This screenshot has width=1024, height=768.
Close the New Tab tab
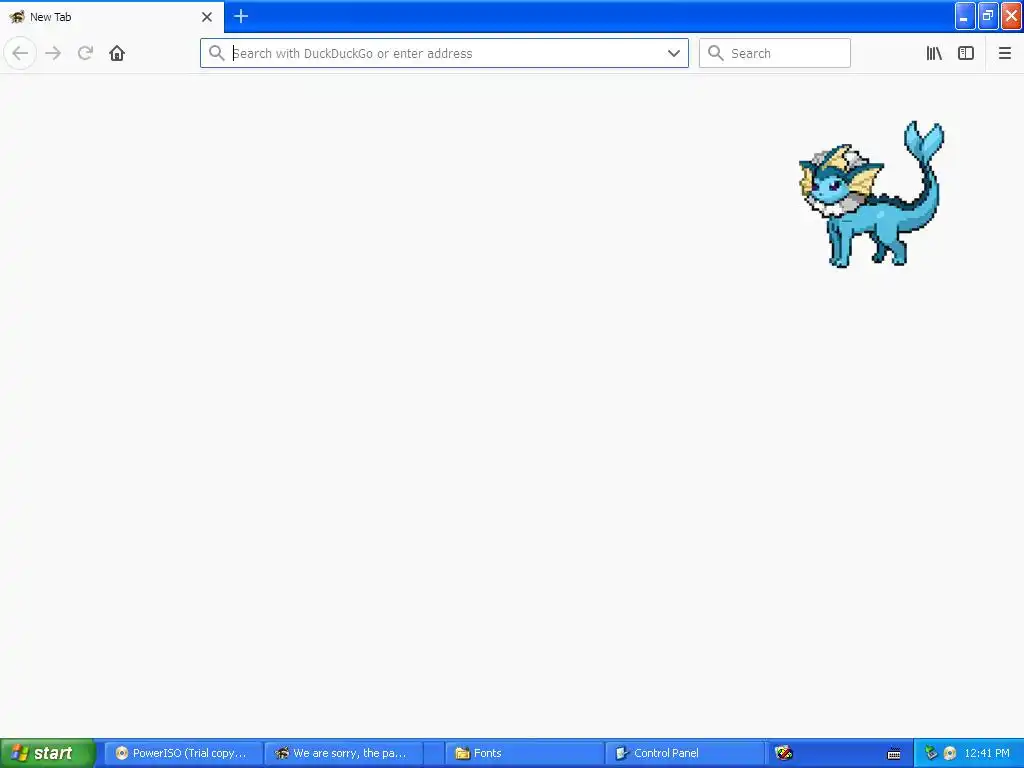(x=207, y=17)
